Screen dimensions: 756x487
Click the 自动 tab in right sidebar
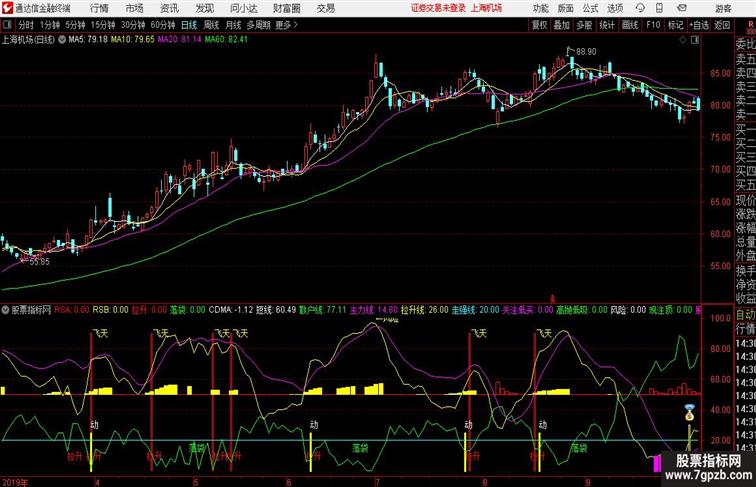coord(745,315)
